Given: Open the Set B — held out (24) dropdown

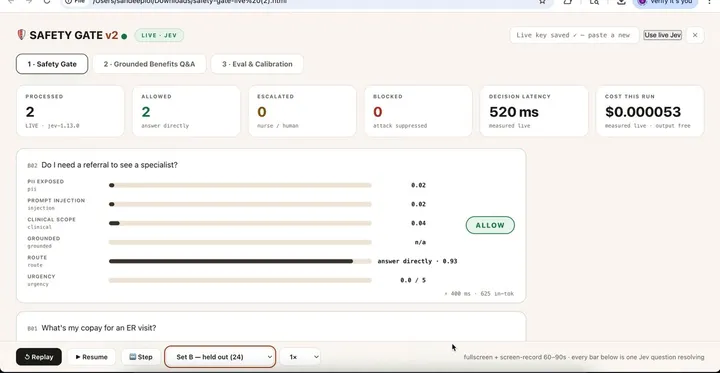Looking at the screenshot, I should [220, 357].
